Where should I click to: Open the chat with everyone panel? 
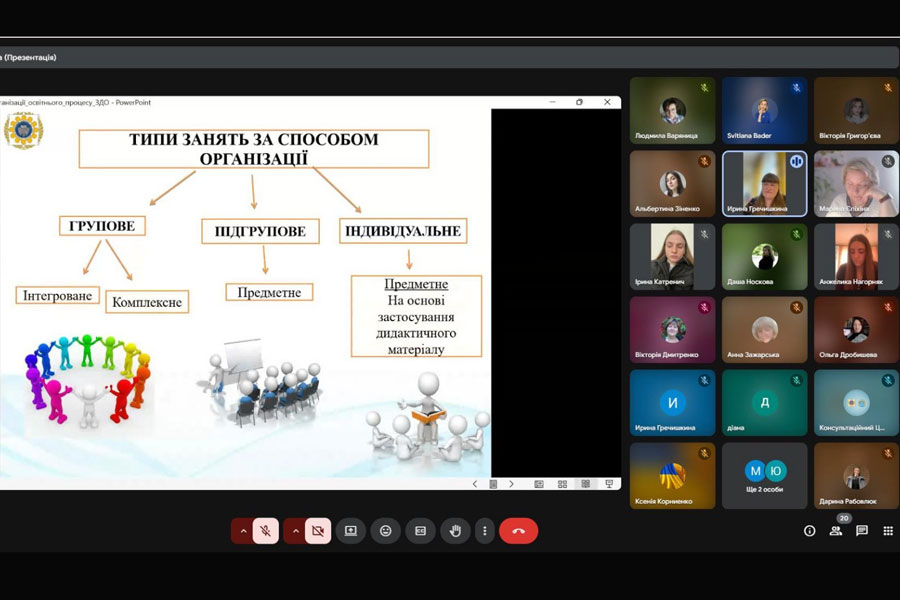pyautogui.click(x=862, y=531)
